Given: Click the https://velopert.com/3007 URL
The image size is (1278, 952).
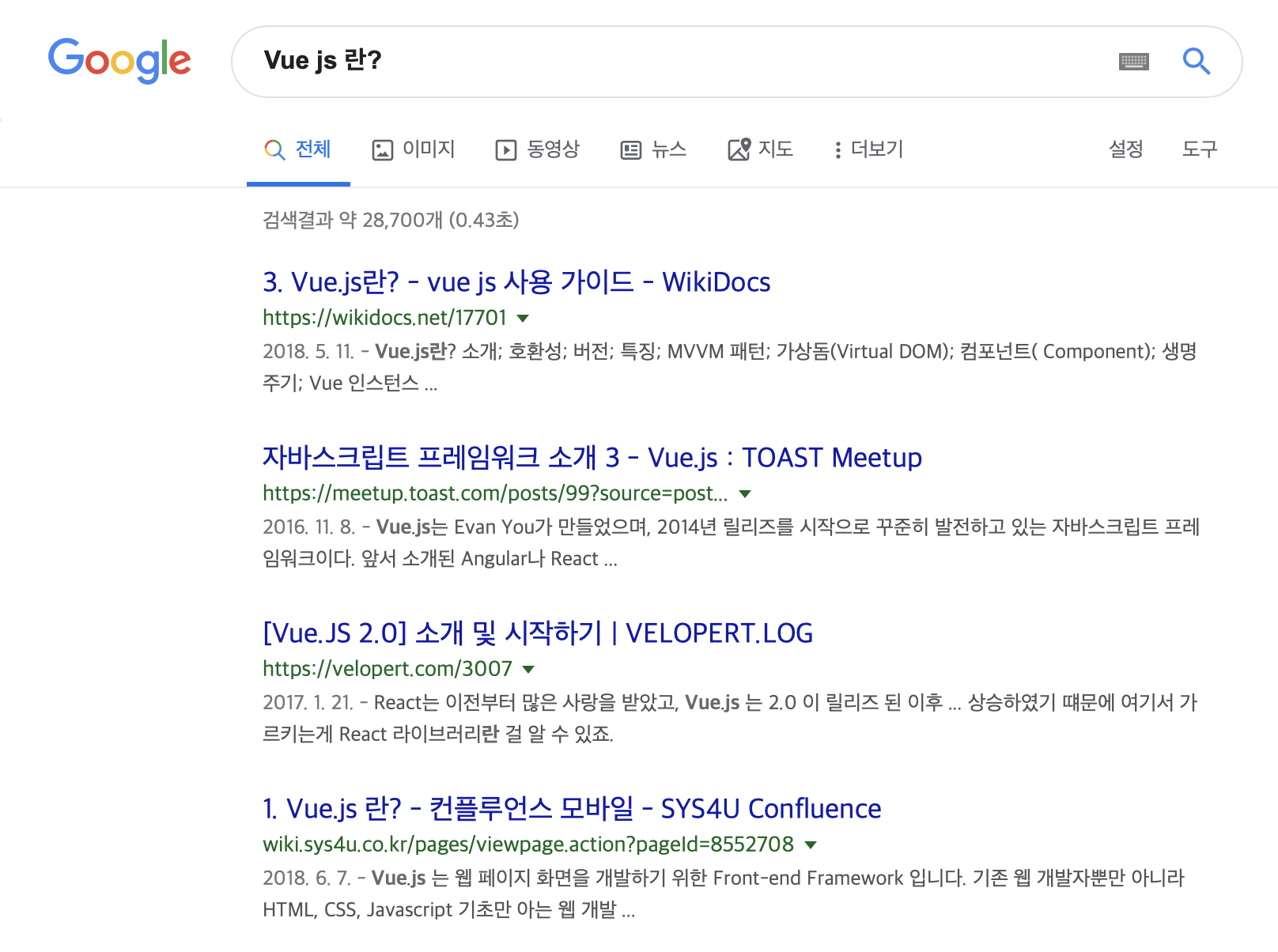Looking at the screenshot, I should [x=388, y=669].
